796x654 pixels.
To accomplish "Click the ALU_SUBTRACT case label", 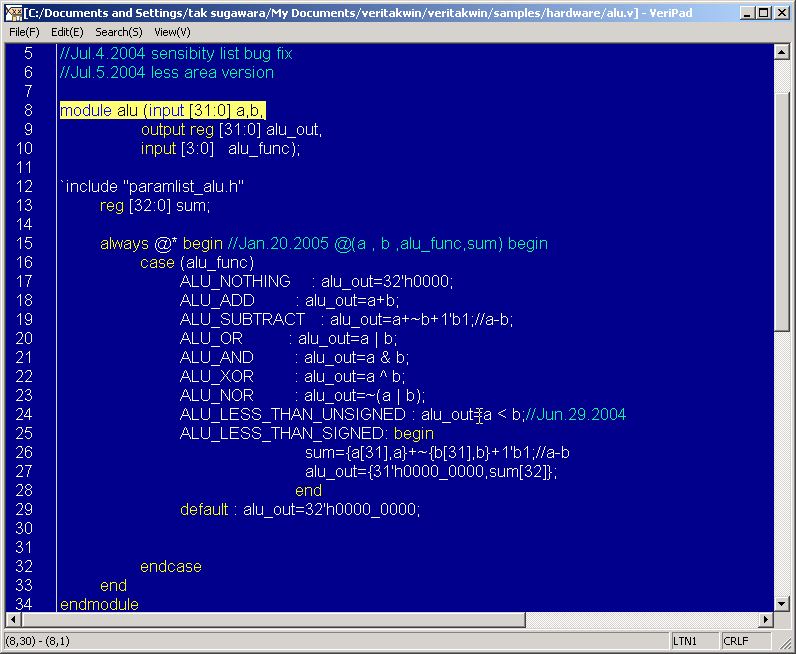I will pos(242,319).
